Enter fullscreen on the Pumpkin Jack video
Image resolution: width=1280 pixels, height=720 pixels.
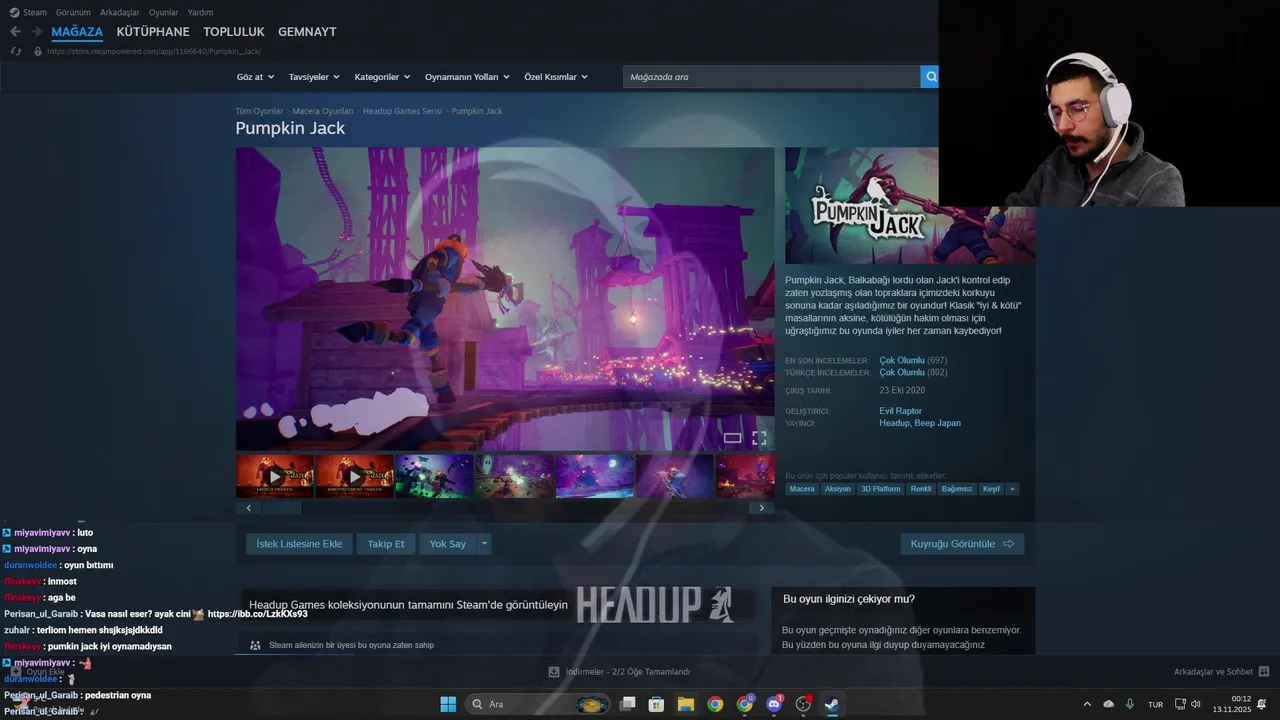pyautogui.click(x=759, y=438)
